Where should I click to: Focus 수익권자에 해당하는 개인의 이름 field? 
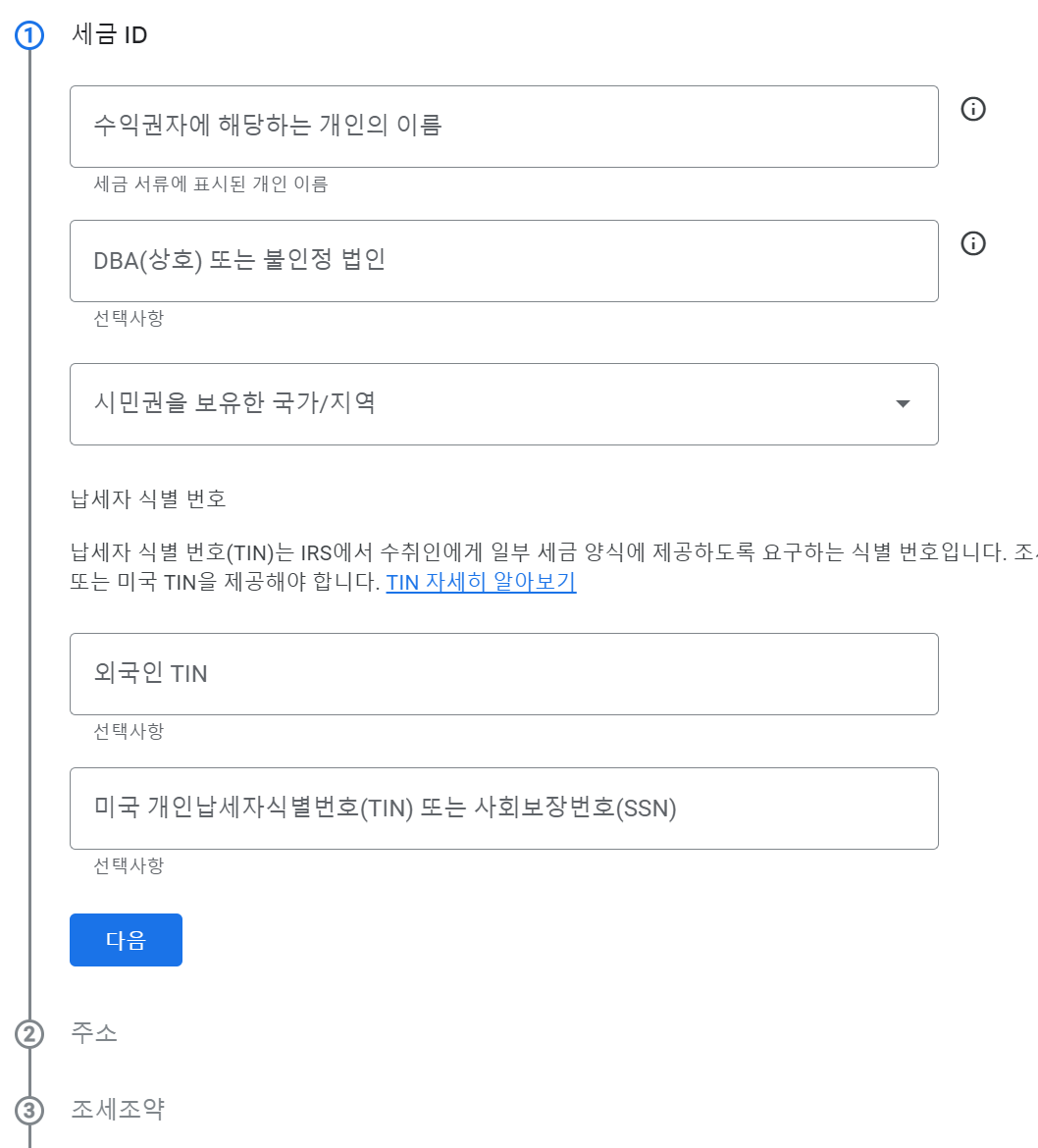503,127
